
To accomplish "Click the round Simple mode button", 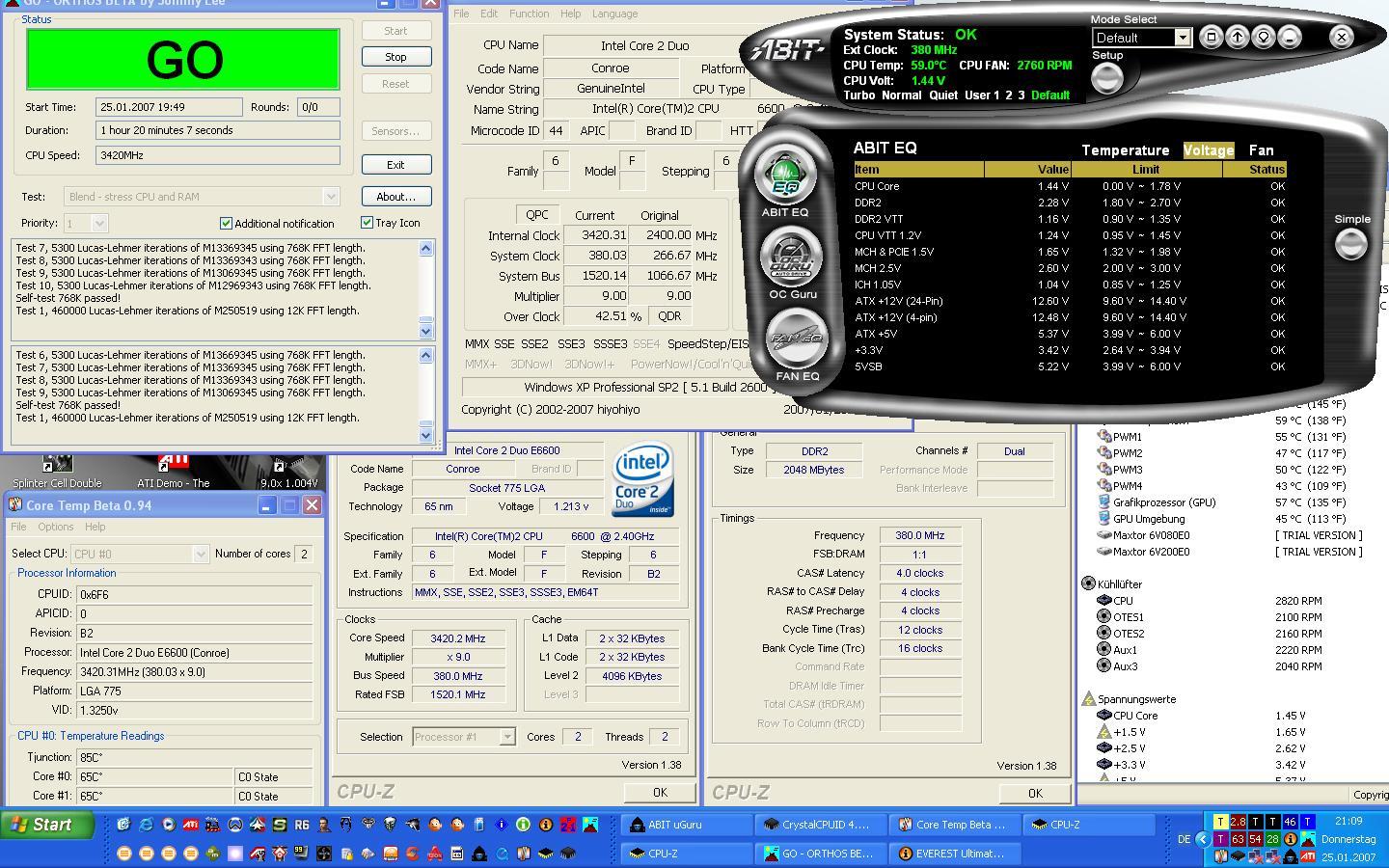I will click(x=1350, y=244).
